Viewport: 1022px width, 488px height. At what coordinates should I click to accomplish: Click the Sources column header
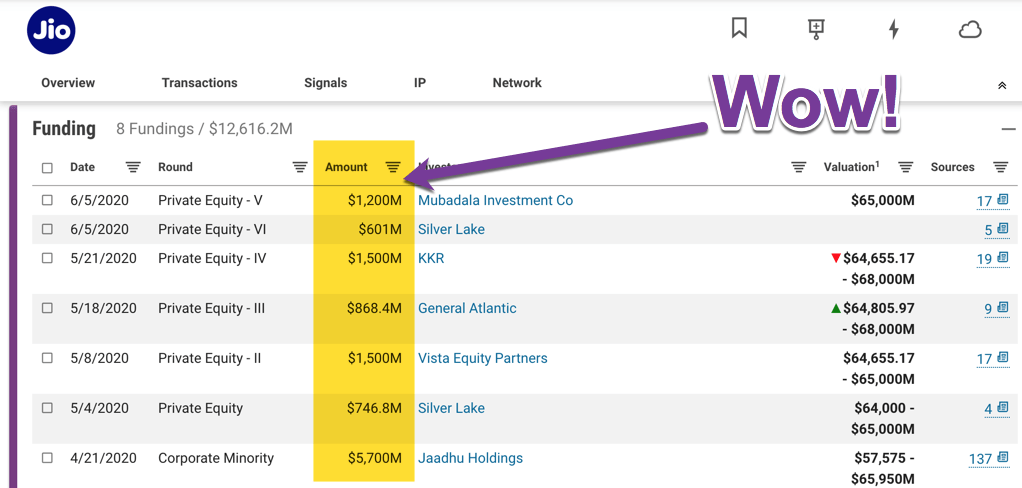[x=952, y=167]
